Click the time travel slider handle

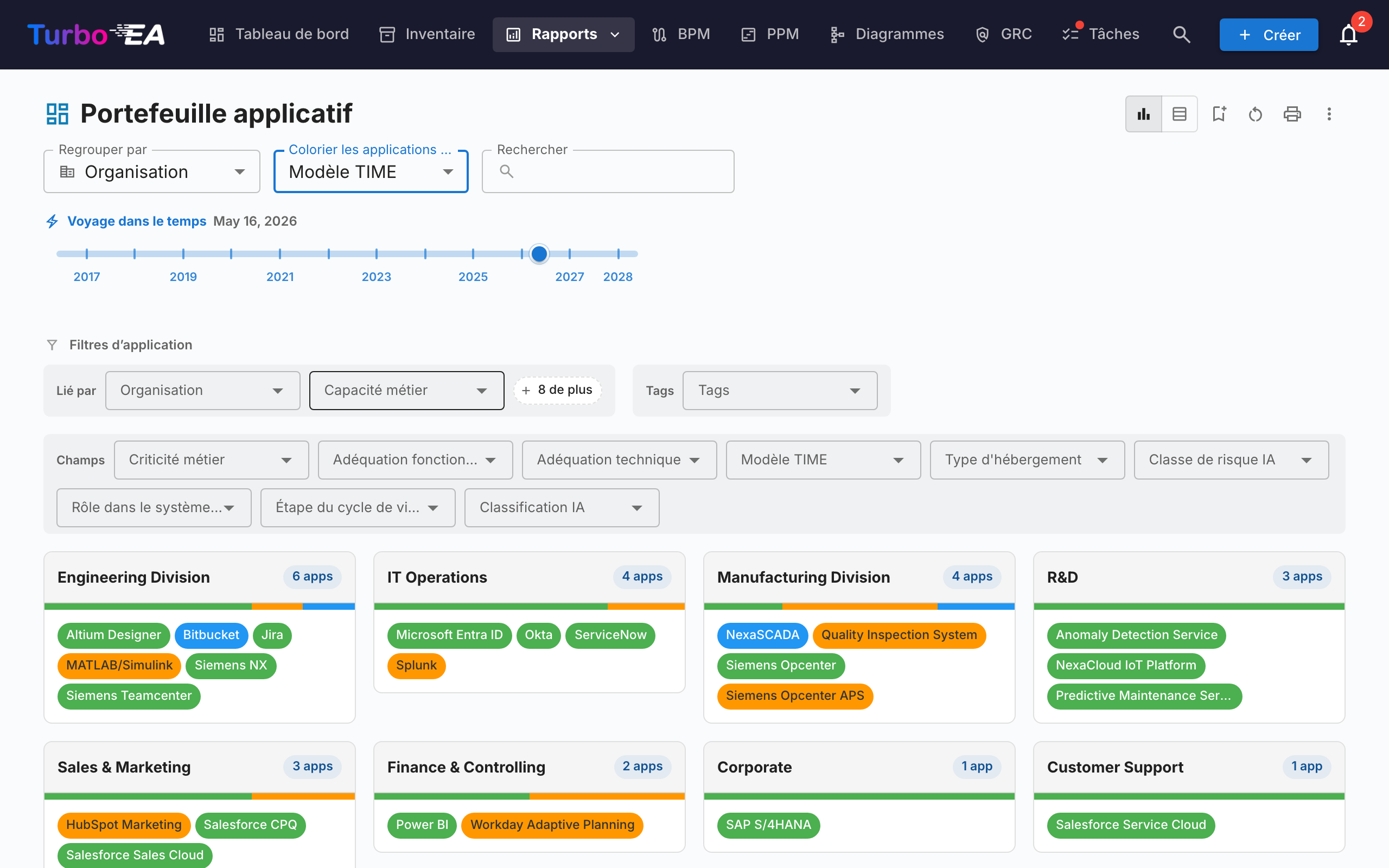(x=539, y=254)
